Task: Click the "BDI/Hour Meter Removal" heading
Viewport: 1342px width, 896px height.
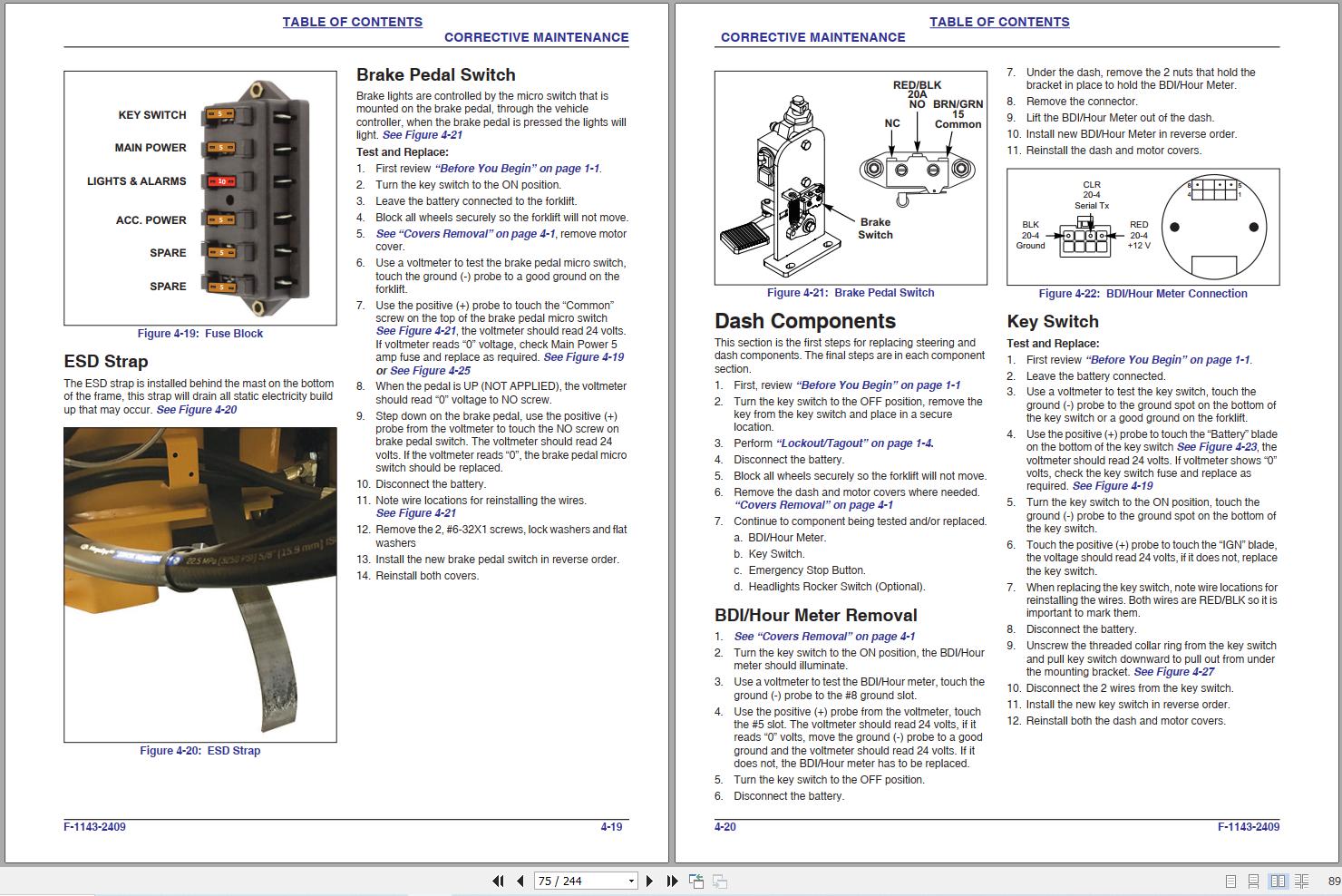Action: pyautogui.click(x=816, y=615)
